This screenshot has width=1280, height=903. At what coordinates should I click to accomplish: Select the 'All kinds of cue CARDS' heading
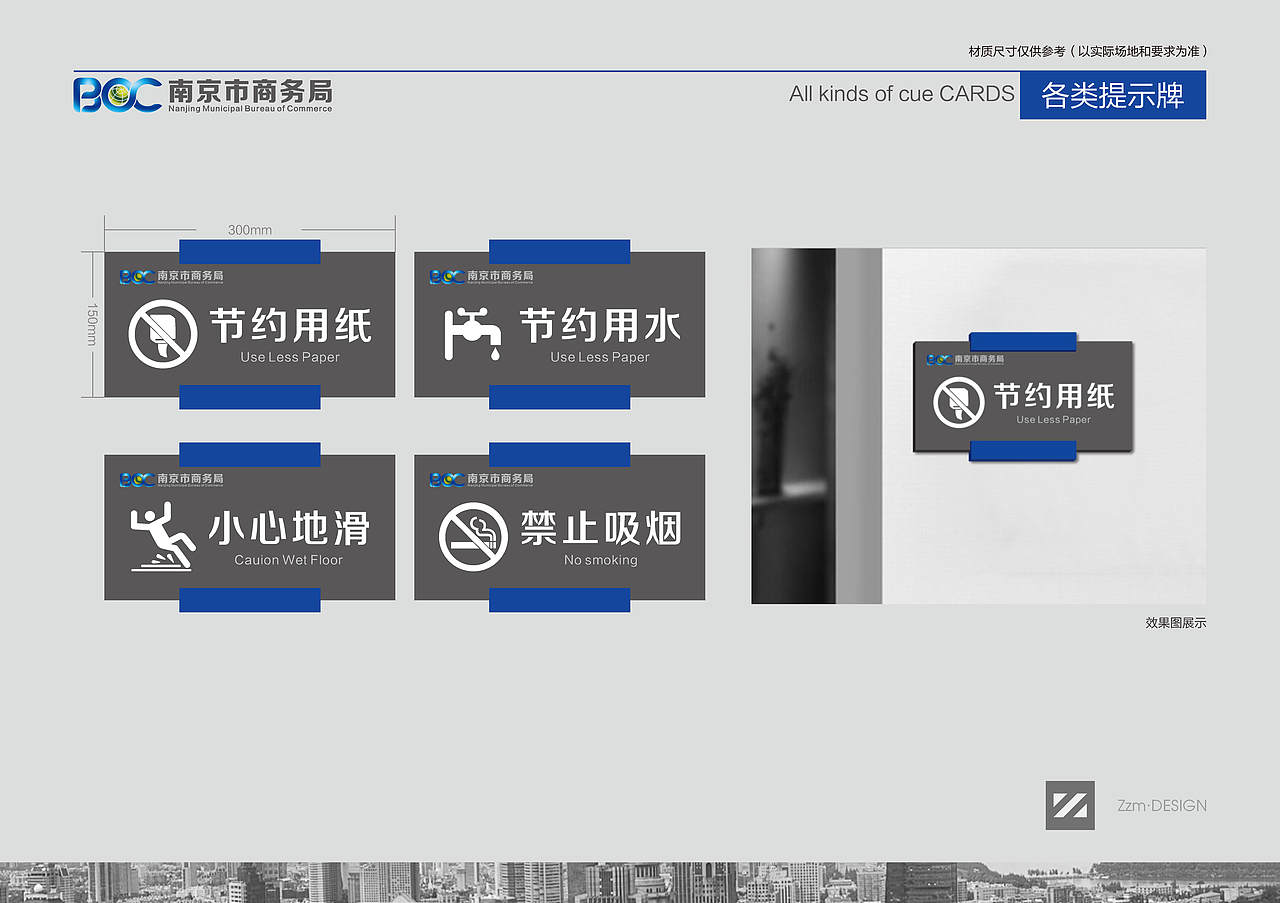click(901, 94)
